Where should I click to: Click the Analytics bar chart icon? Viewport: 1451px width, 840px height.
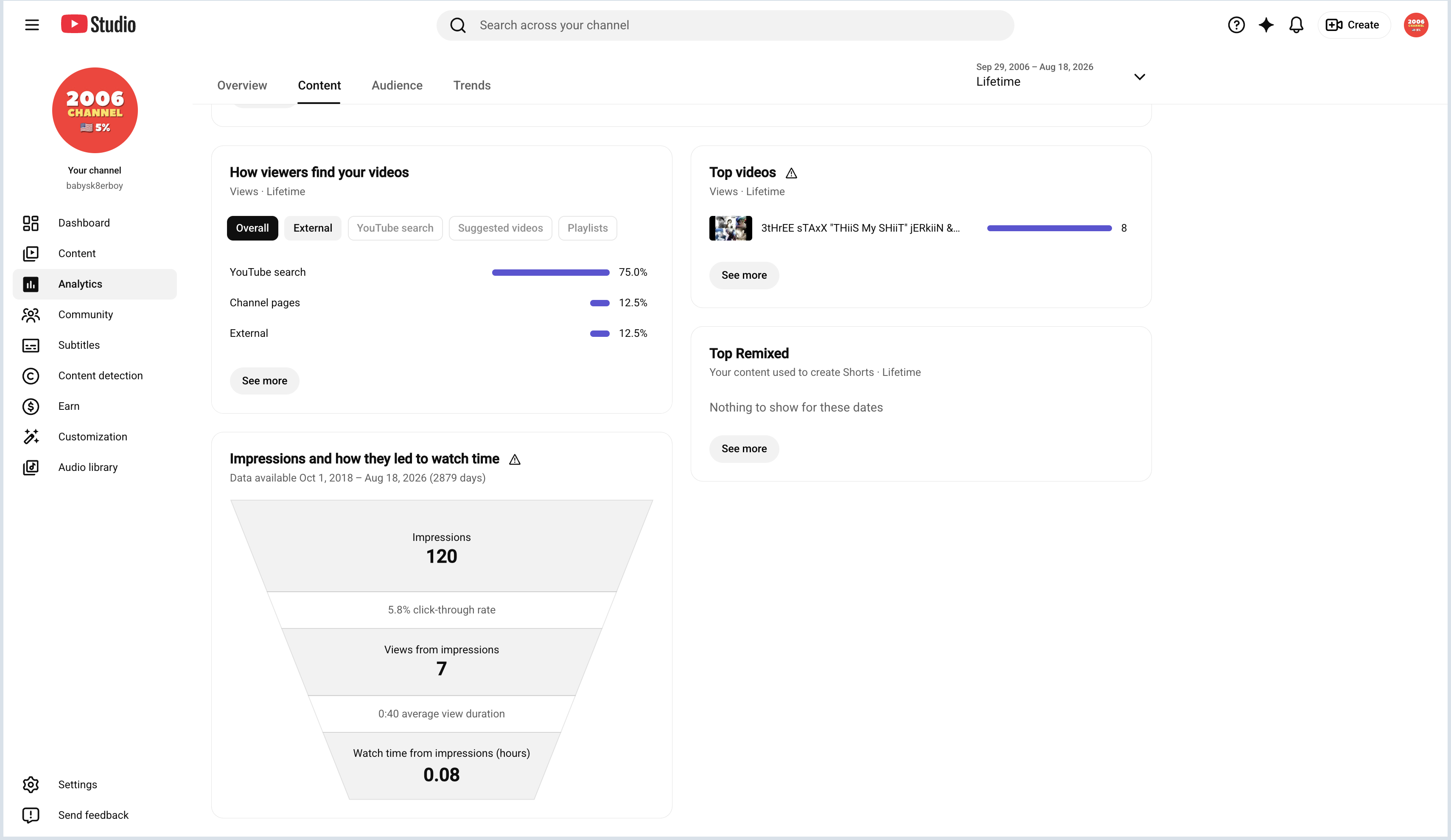(31, 284)
